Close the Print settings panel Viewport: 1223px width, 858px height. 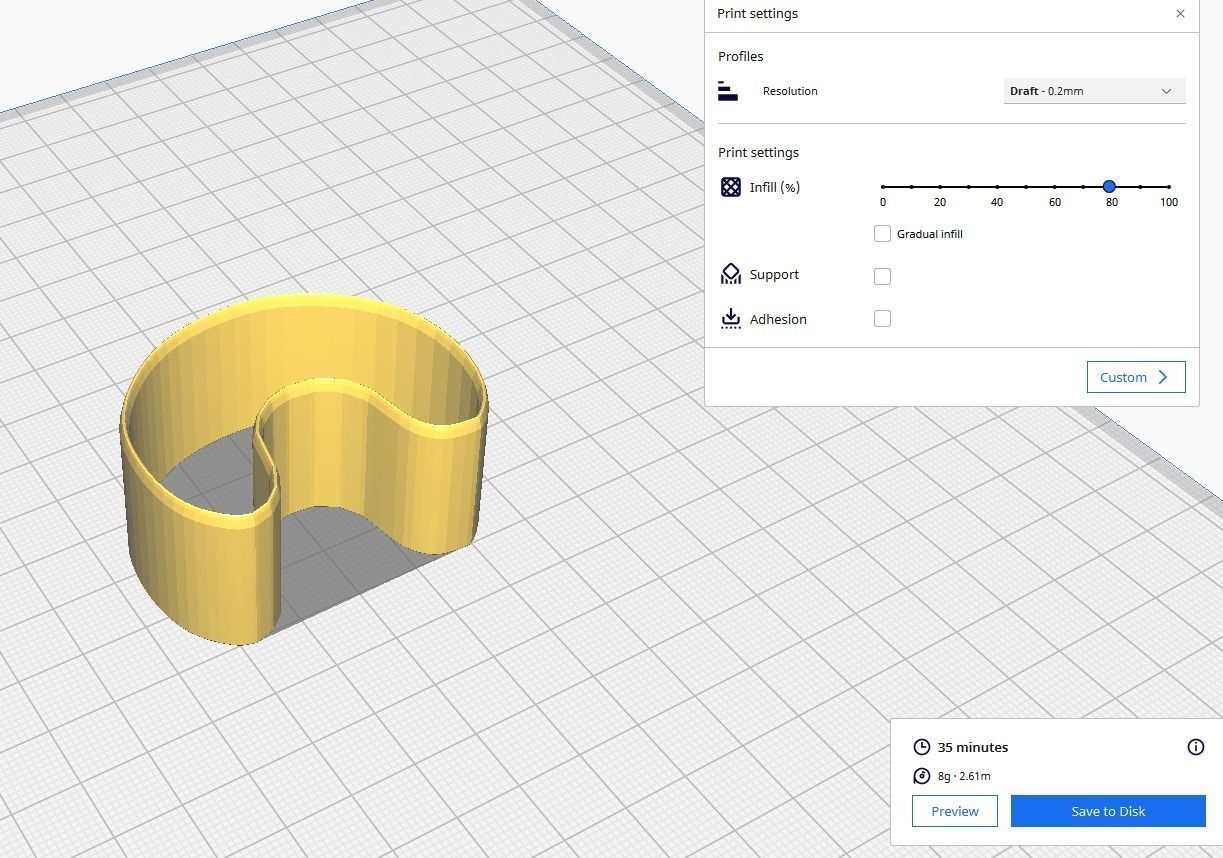1180,13
